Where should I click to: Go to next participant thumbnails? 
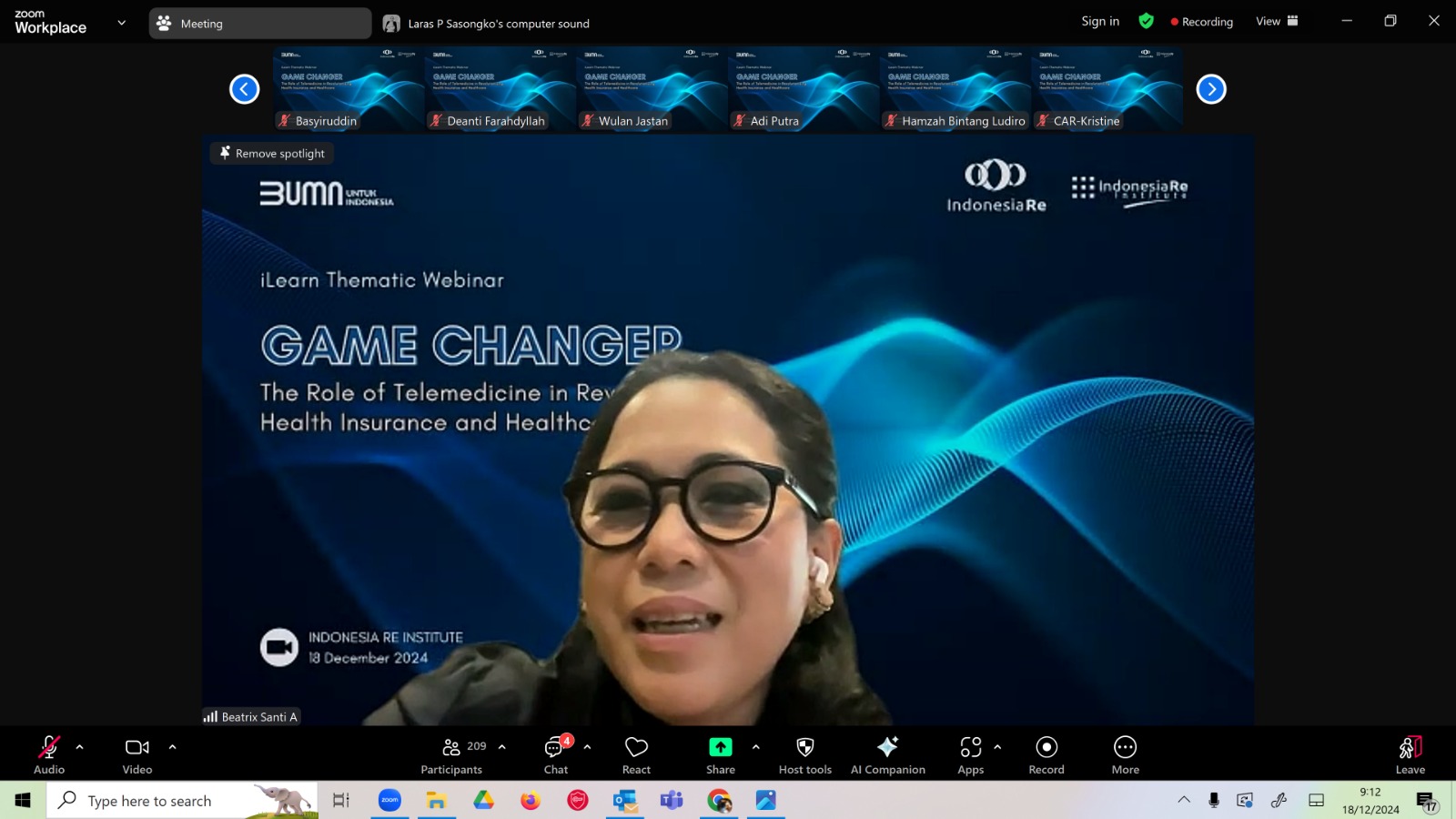point(1211,89)
